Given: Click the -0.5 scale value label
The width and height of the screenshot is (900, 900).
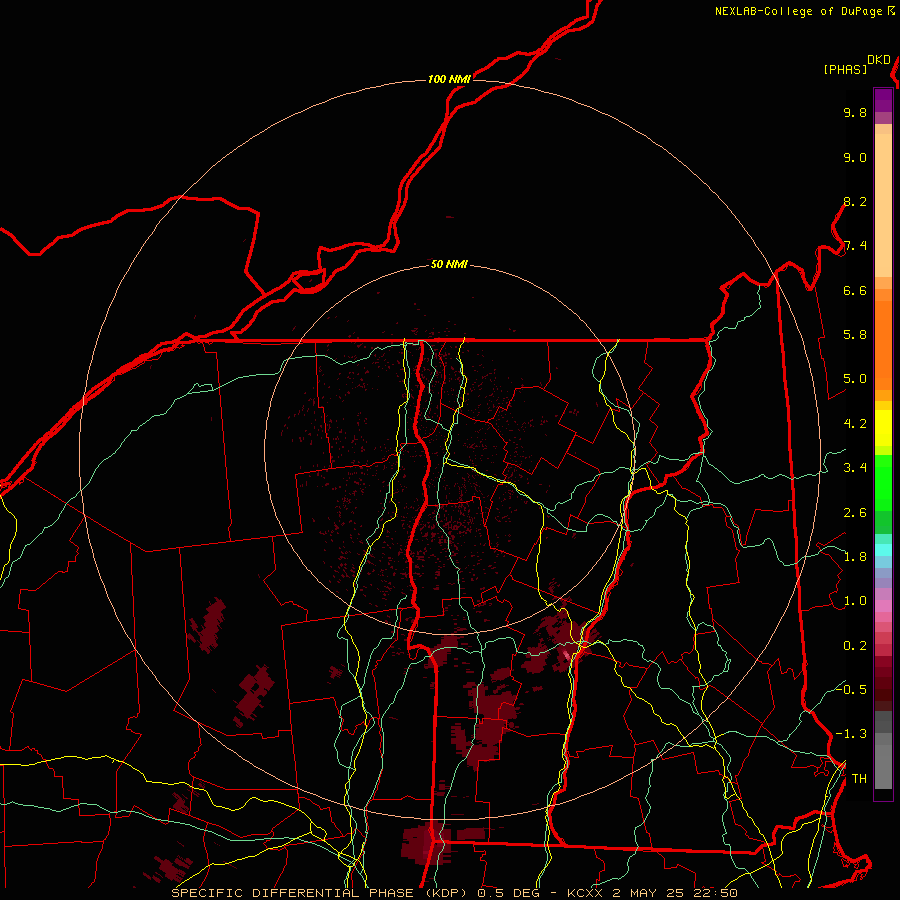Looking at the screenshot, I should pos(851,690).
